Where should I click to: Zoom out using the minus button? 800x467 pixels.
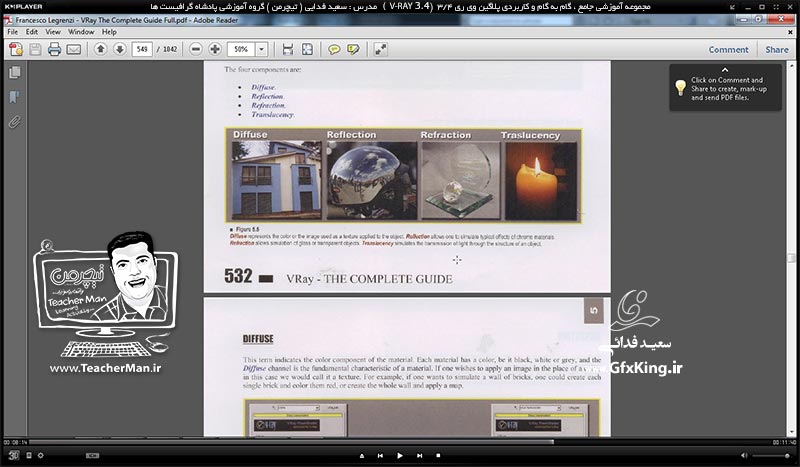(195, 49)
